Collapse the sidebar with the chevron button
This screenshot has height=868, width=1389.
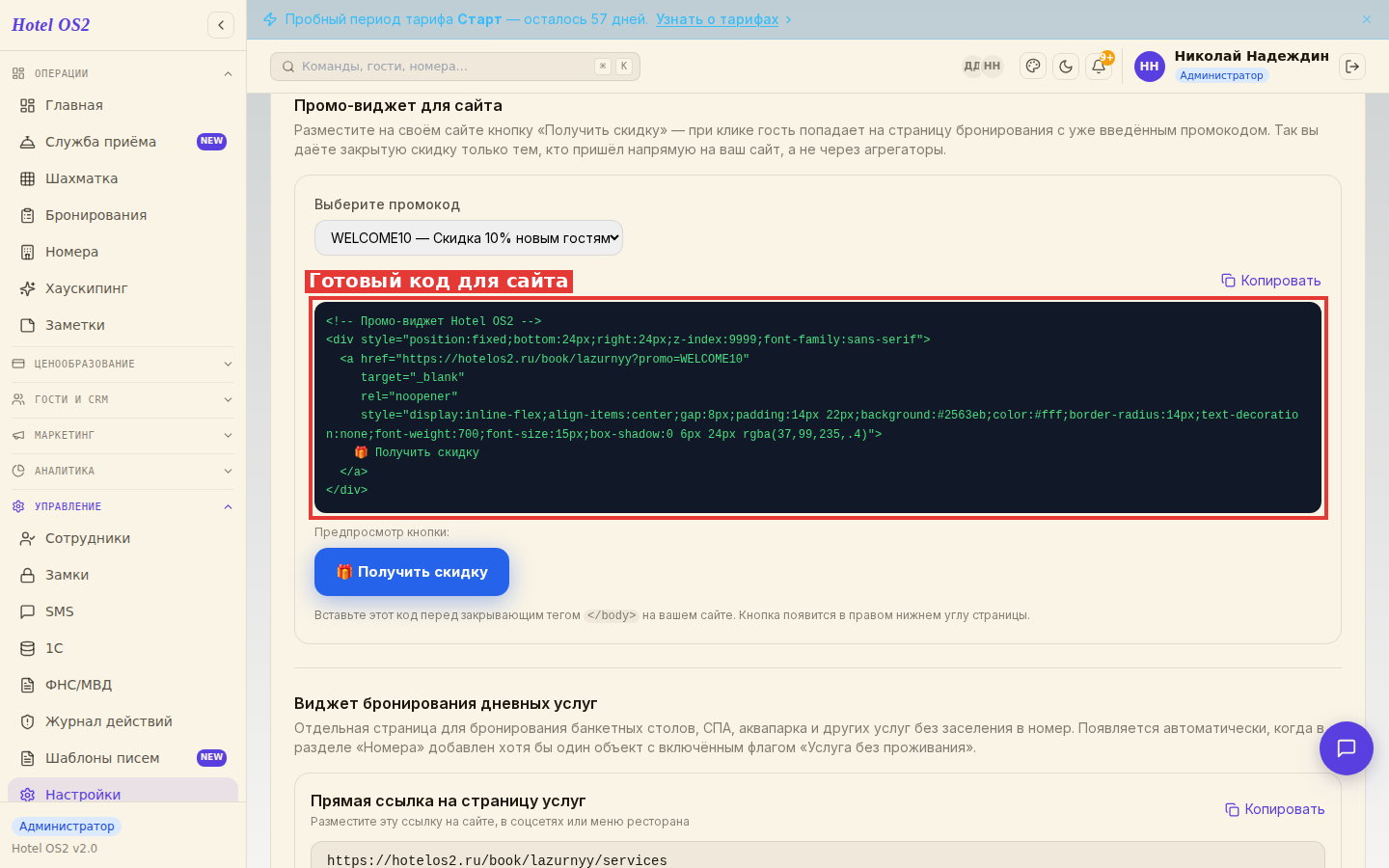pyautogui.click(x=221, y=25)
